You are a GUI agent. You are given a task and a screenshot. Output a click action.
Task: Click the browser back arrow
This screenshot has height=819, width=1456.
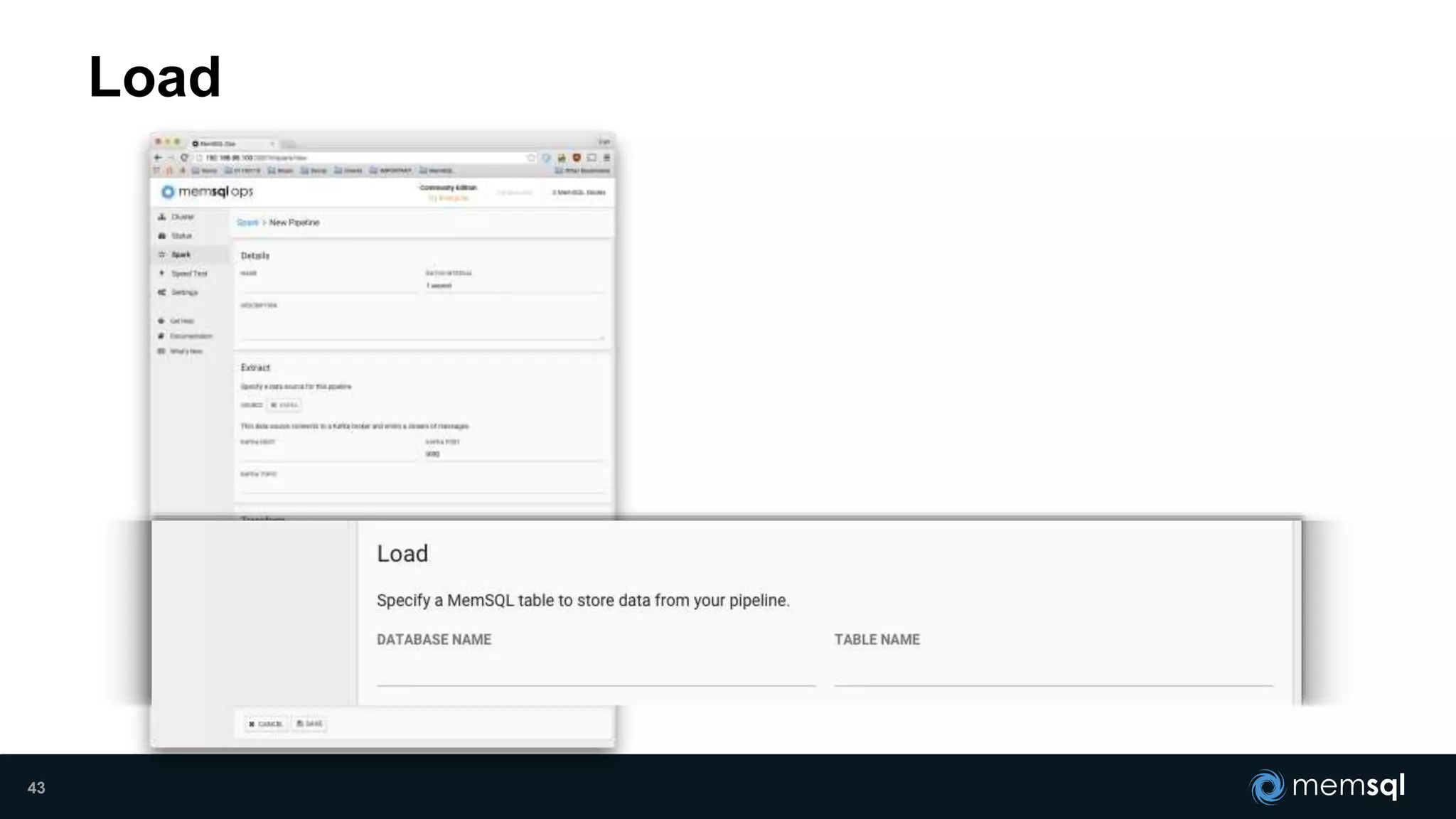coord(159,158)
